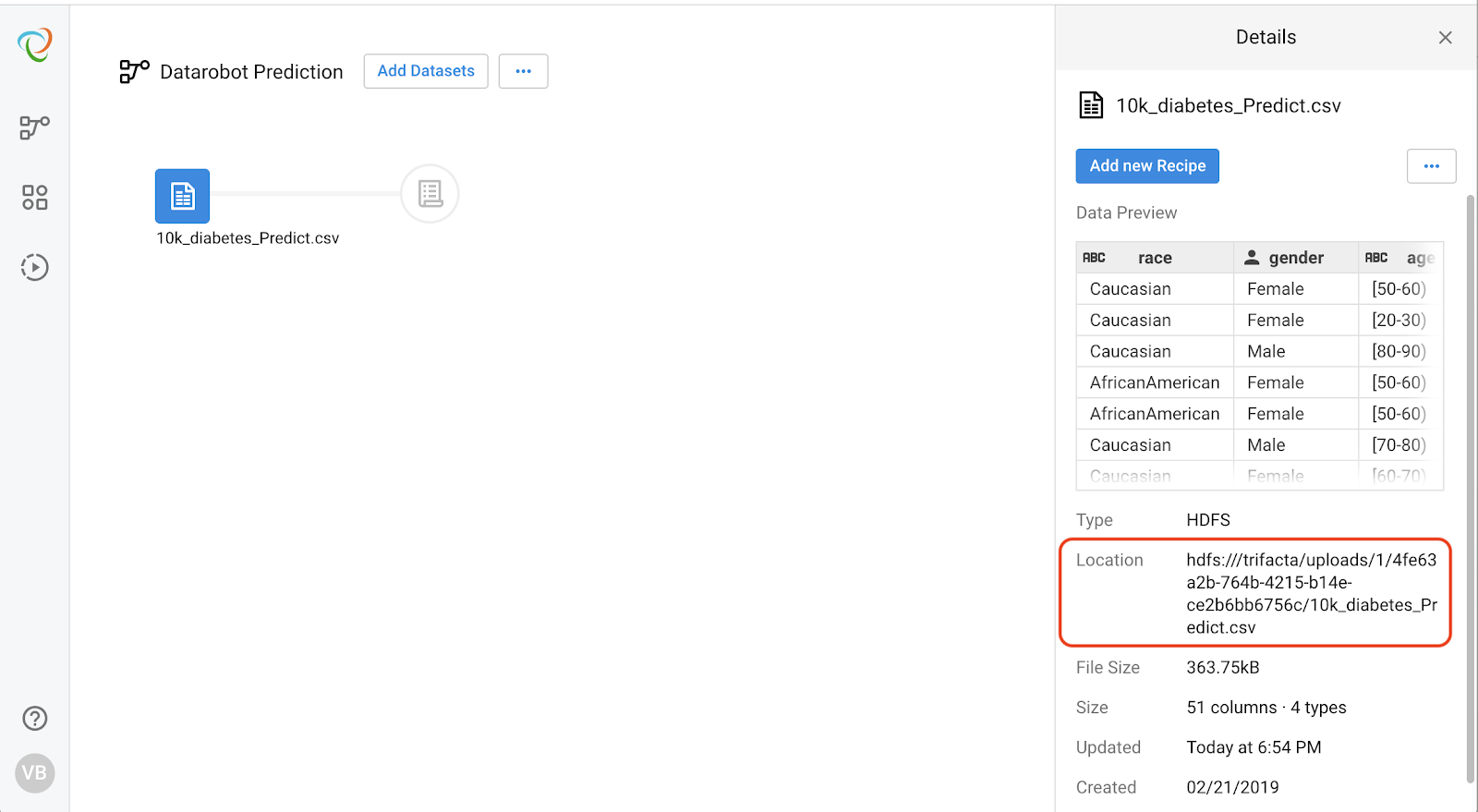Click the 51 columns · 4 types value
Viewport: 1478px width, 812px height.
tap(1266, 708)
